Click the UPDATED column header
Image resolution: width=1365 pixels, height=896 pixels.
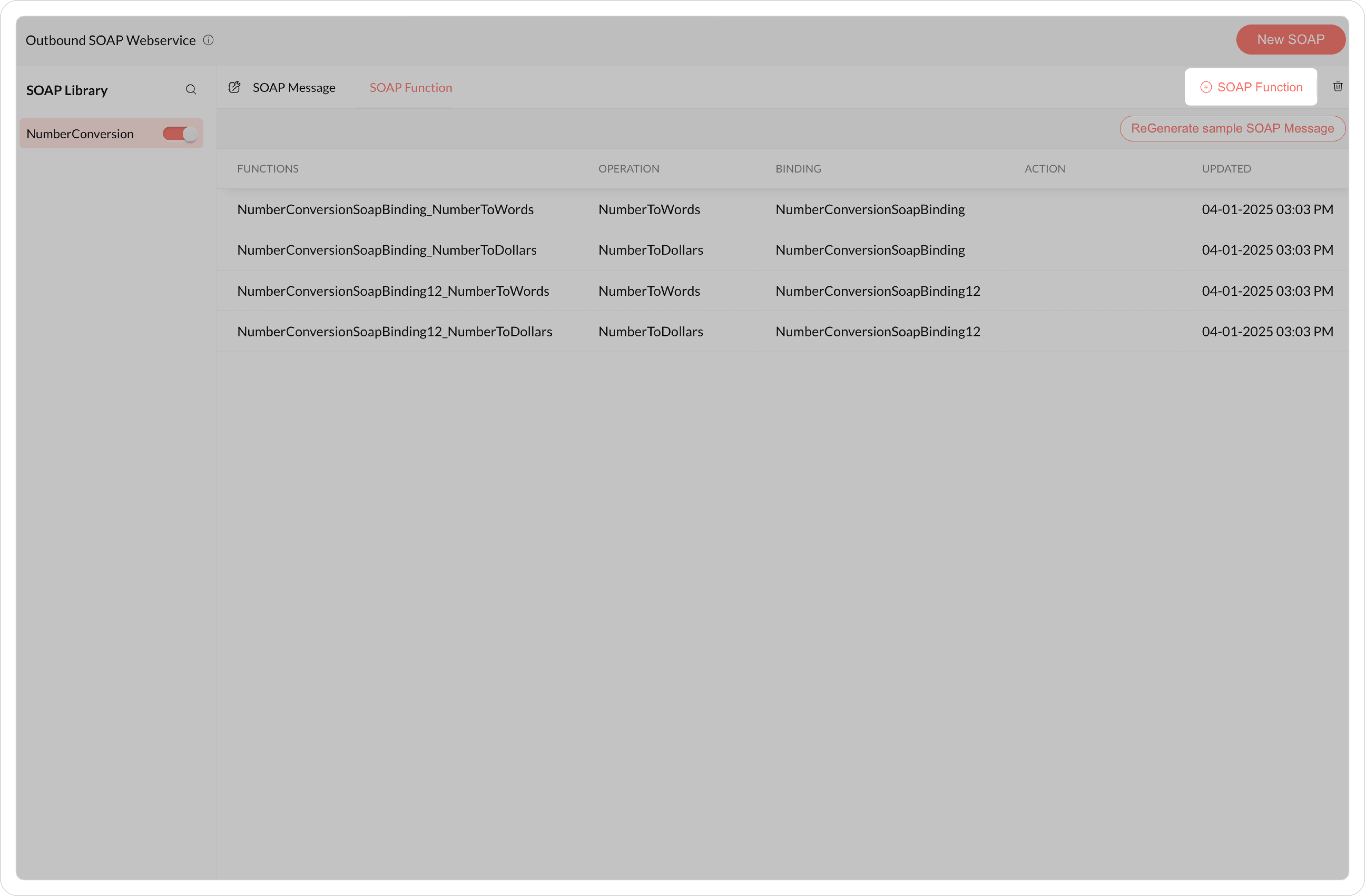click(x=1226, y=169)
